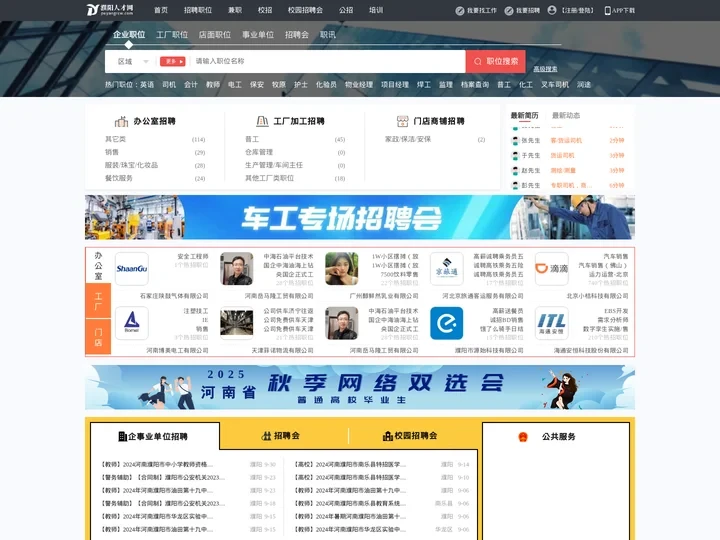Click the 门店商铺招聘 shop icon
The height and width of the screenshot is (540, 720).
coord(402,121)
